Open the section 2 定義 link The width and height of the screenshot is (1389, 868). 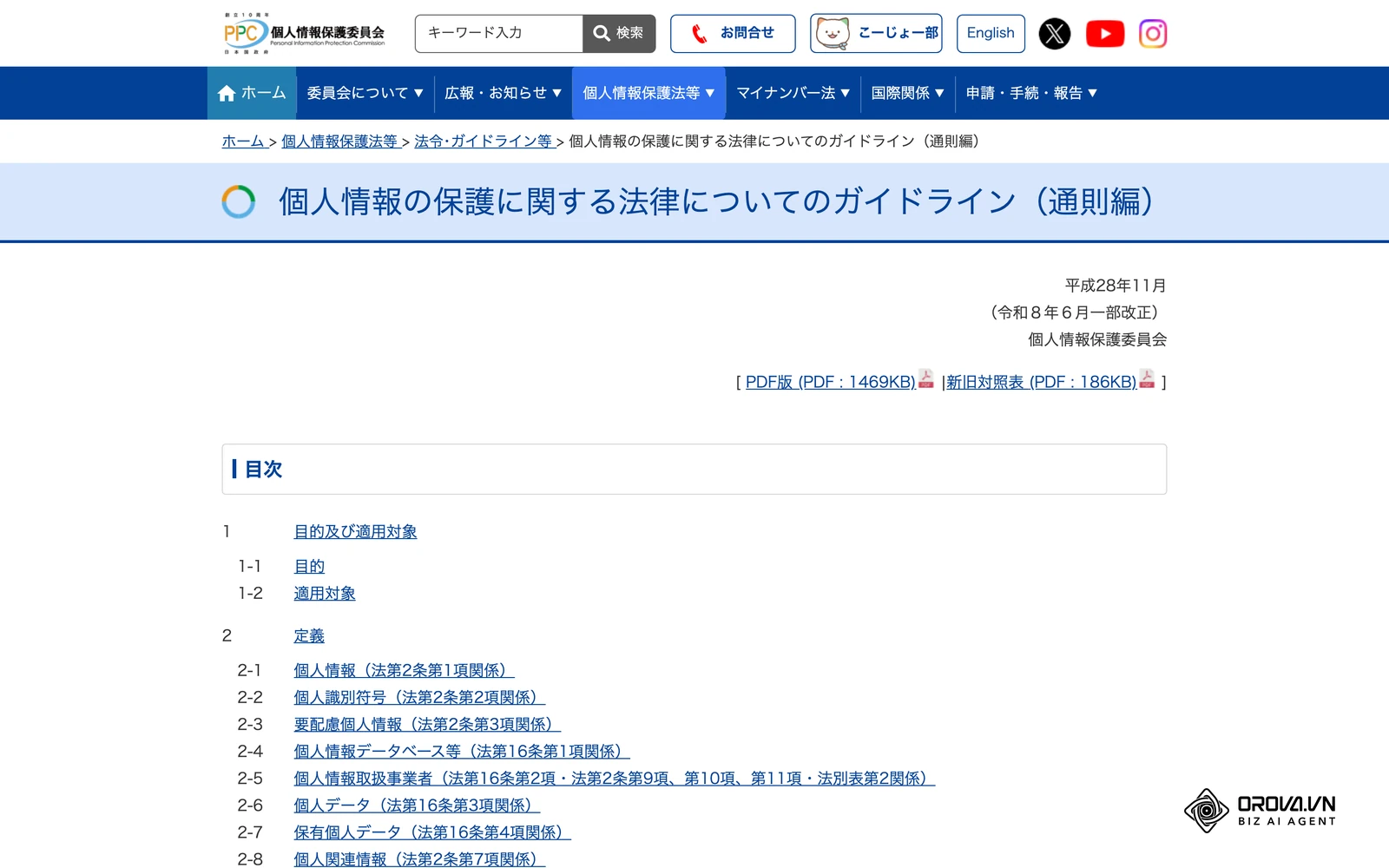[x=309, y=635]
